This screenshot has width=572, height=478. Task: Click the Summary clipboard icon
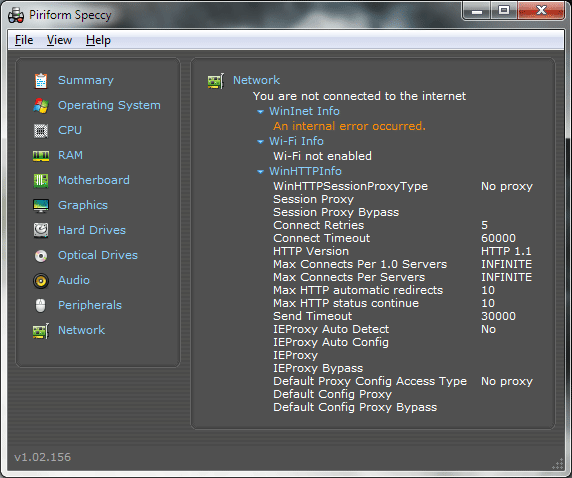[41, 81]
